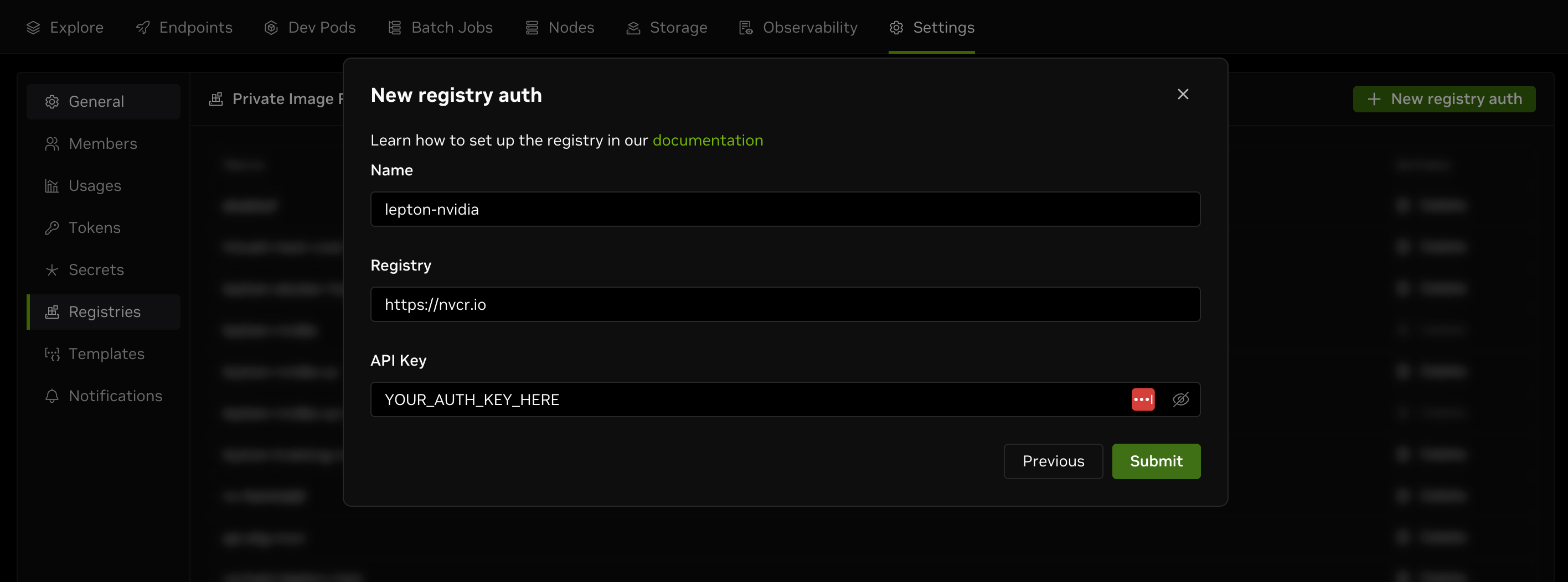Click the Explore layers icon
Viewport: 1568px width, 582px height.
point(33,28)
